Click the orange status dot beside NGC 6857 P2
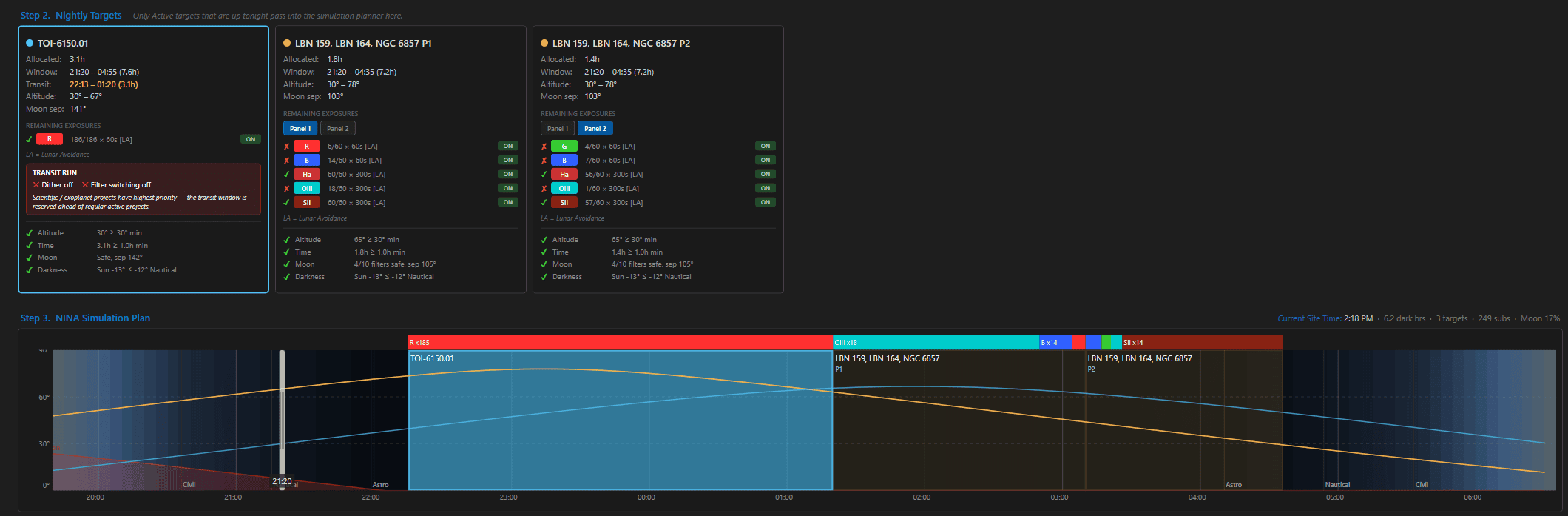1568x516 pixels. click(x=544, y=43)
